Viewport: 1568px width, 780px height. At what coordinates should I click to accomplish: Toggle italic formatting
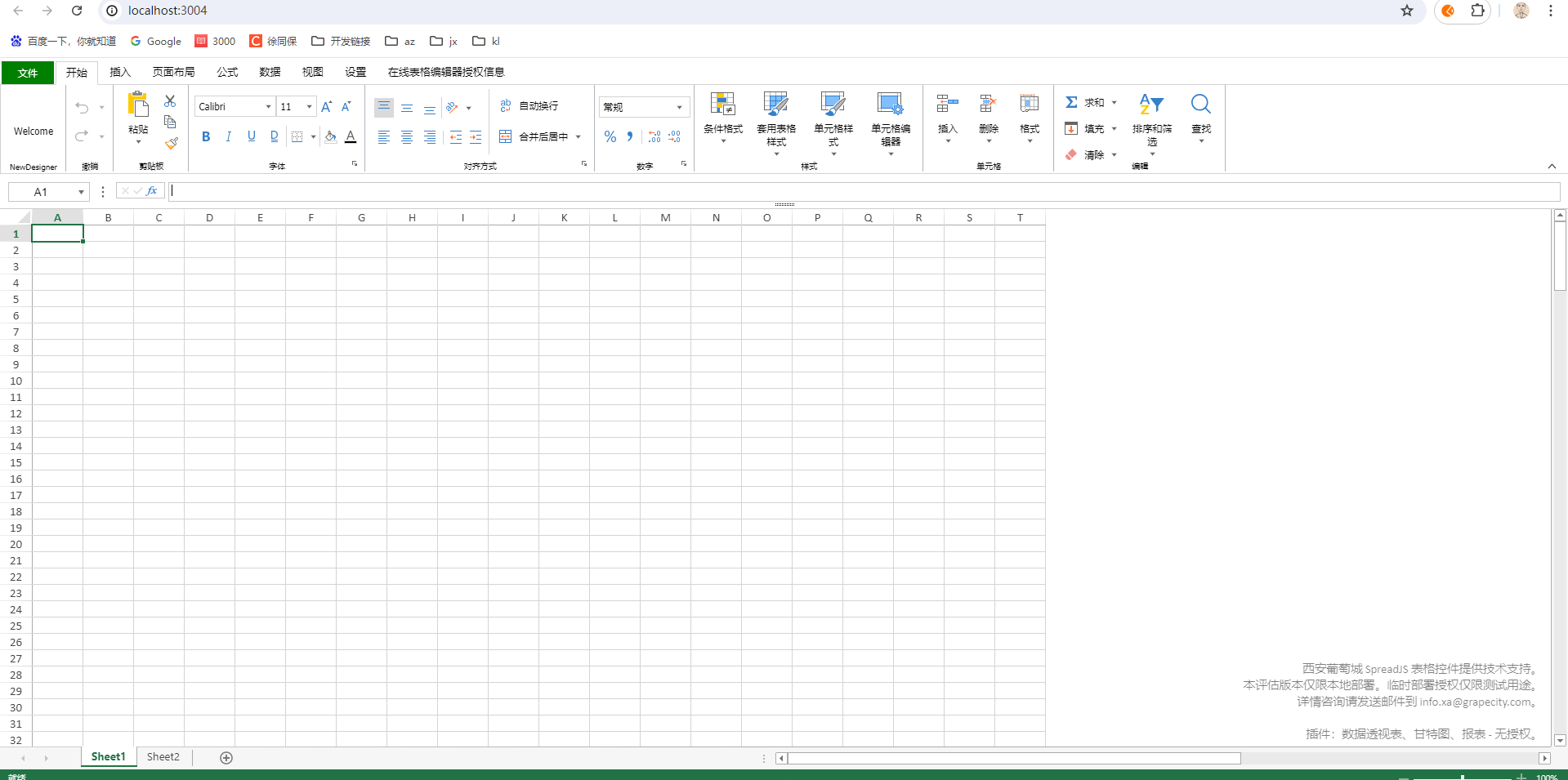[229, 136]
